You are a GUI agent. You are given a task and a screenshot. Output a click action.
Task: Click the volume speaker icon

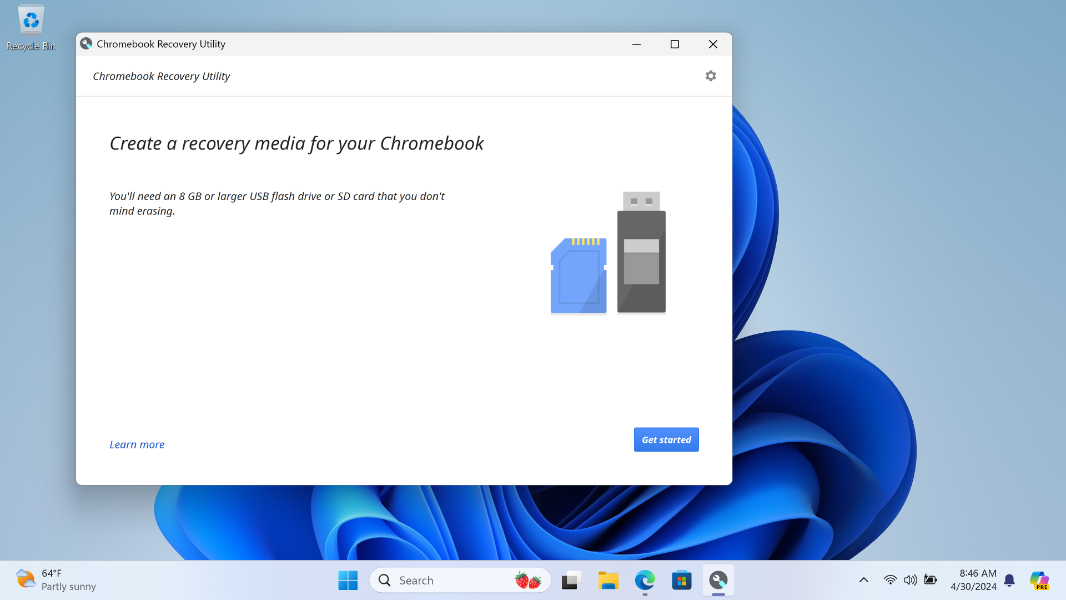[910, 580]
